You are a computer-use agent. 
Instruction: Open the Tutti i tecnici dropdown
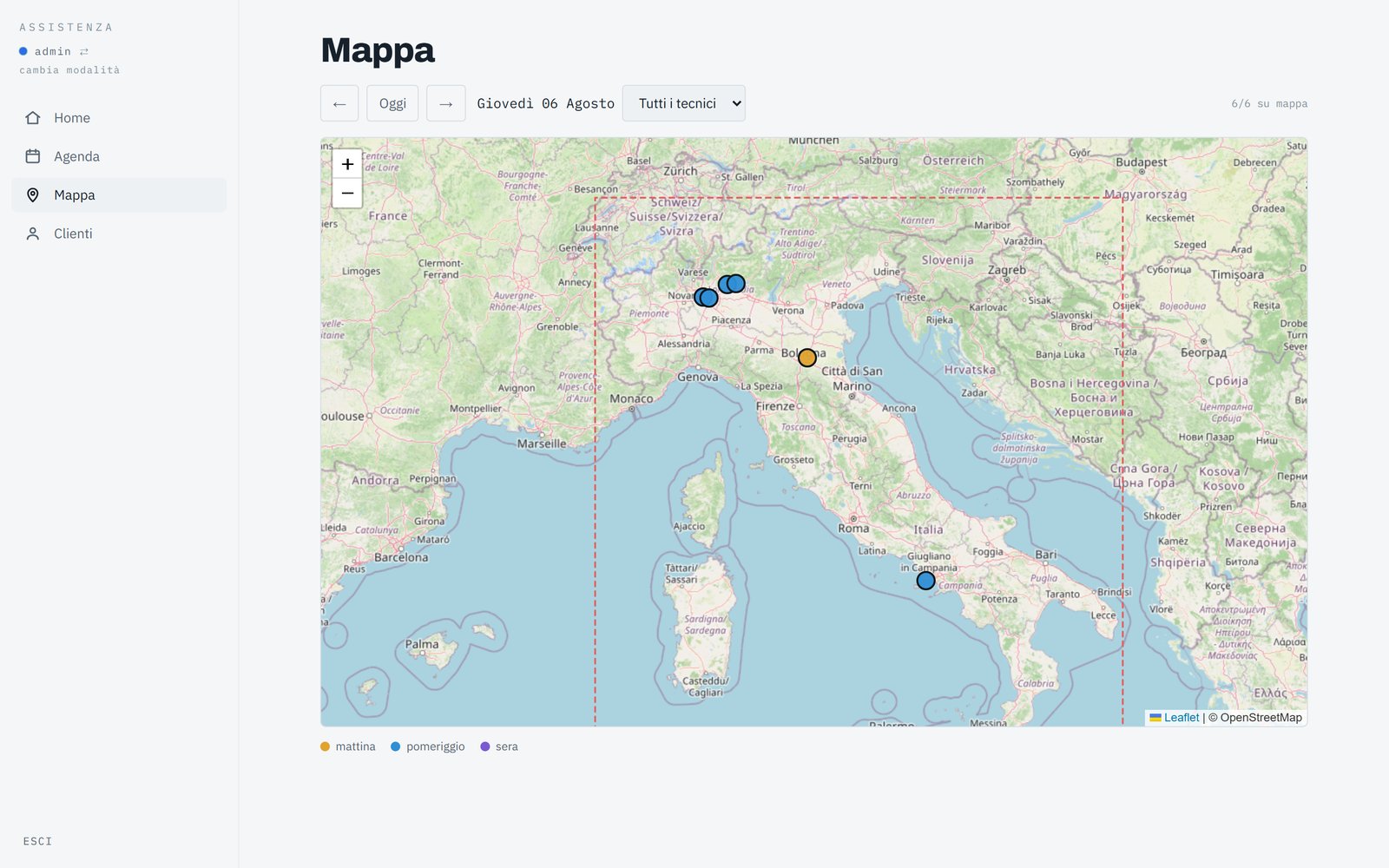click(684, 103)
